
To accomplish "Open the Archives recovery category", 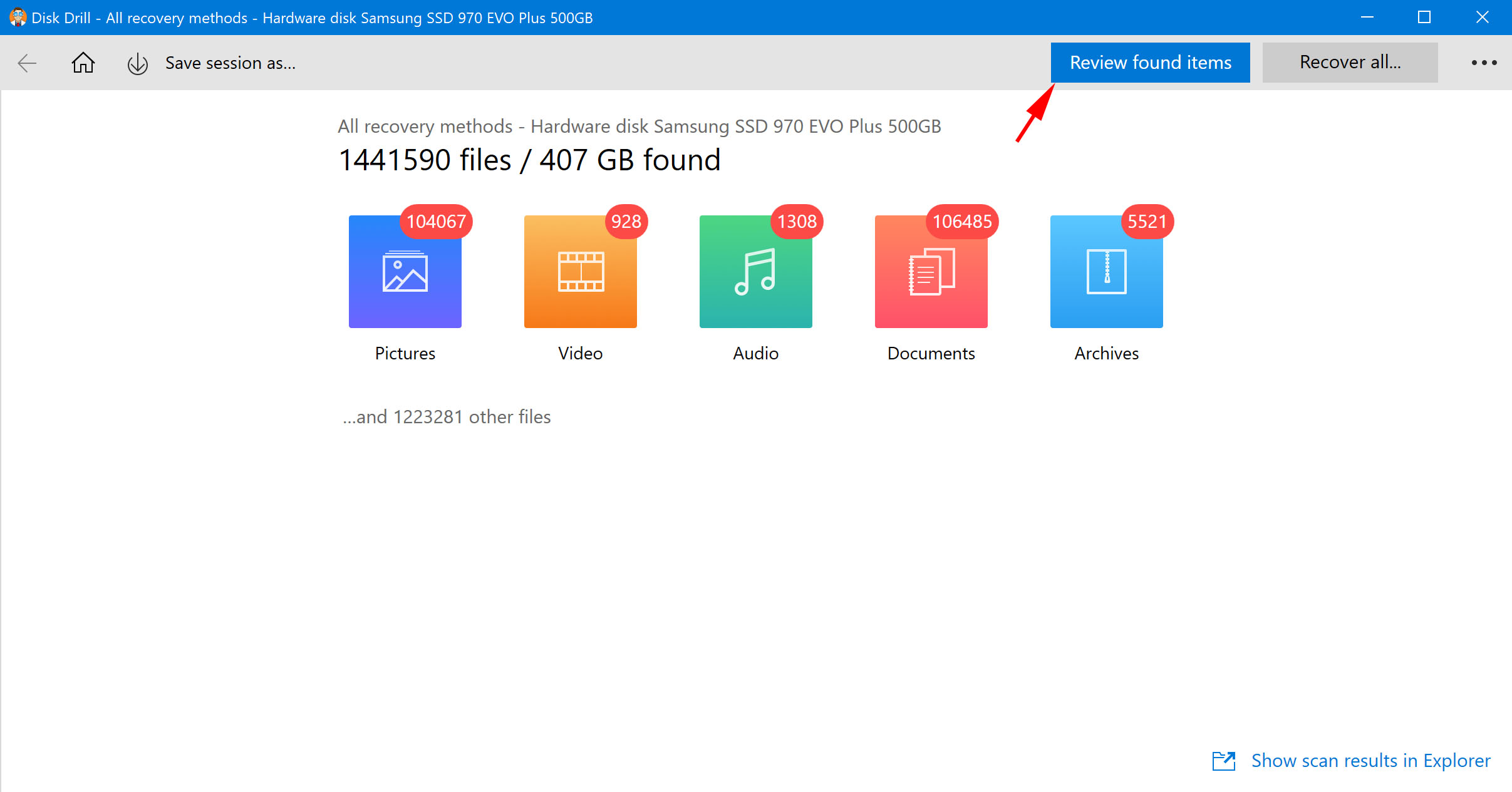I will click(x=1106, y=271).
